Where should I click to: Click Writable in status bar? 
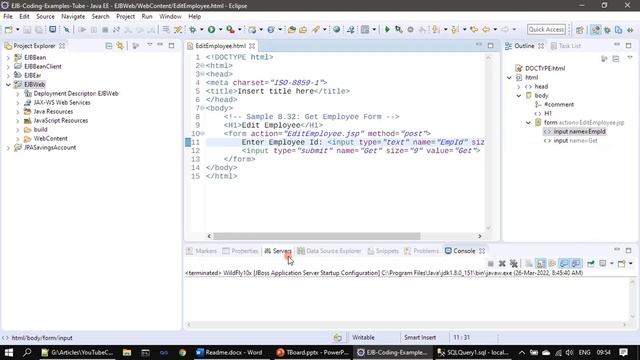[363, 338]
